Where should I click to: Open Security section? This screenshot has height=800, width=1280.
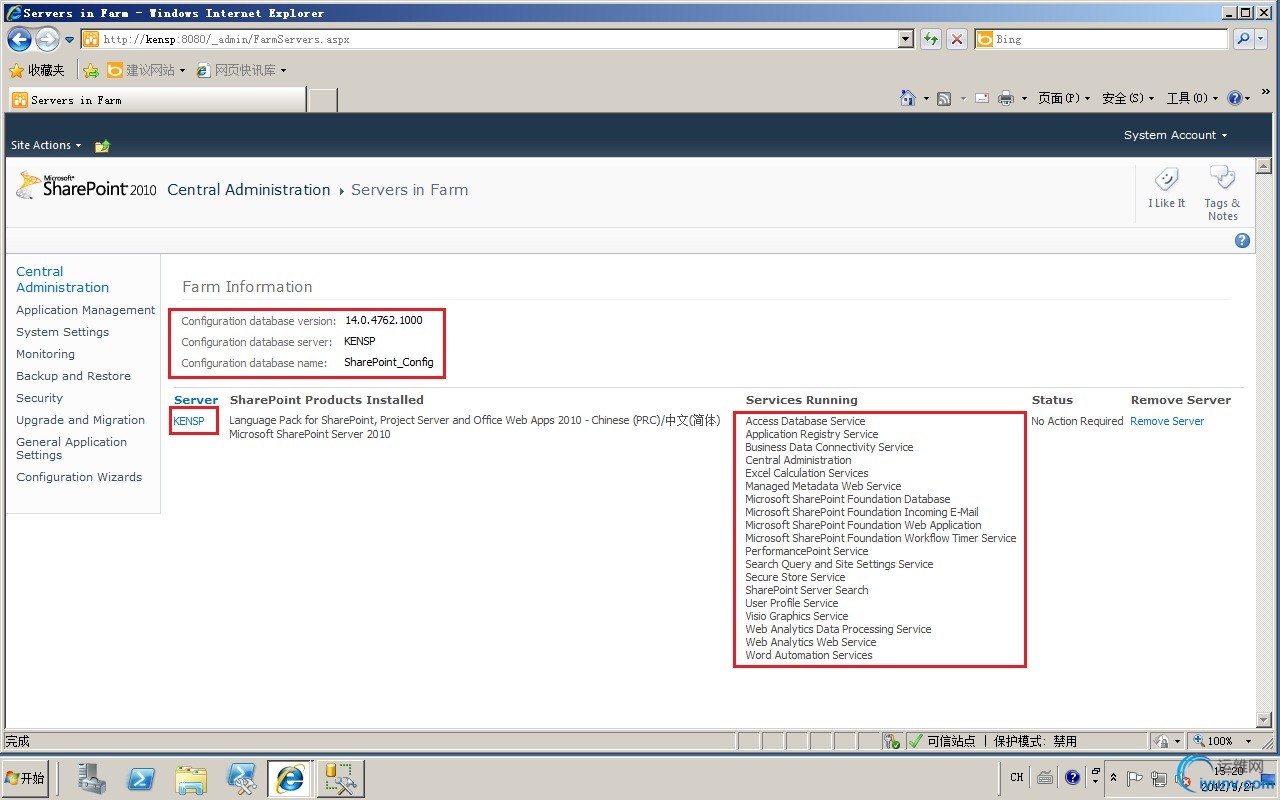[39, 398]
